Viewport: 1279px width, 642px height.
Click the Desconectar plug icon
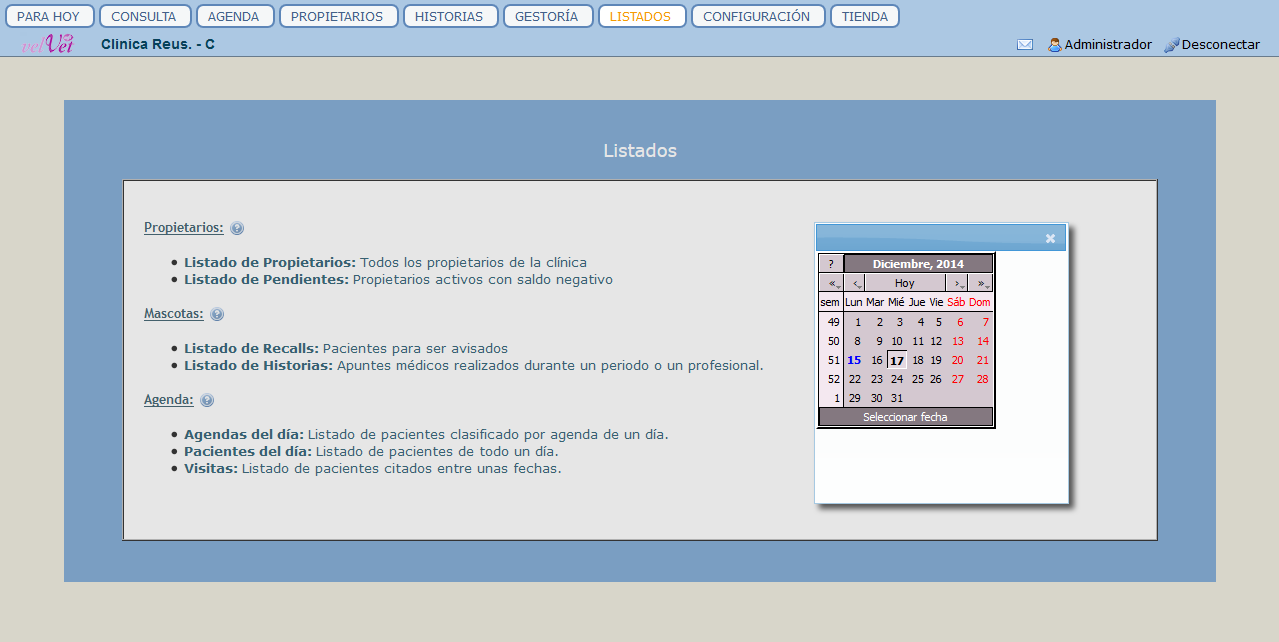point(1172,45)
